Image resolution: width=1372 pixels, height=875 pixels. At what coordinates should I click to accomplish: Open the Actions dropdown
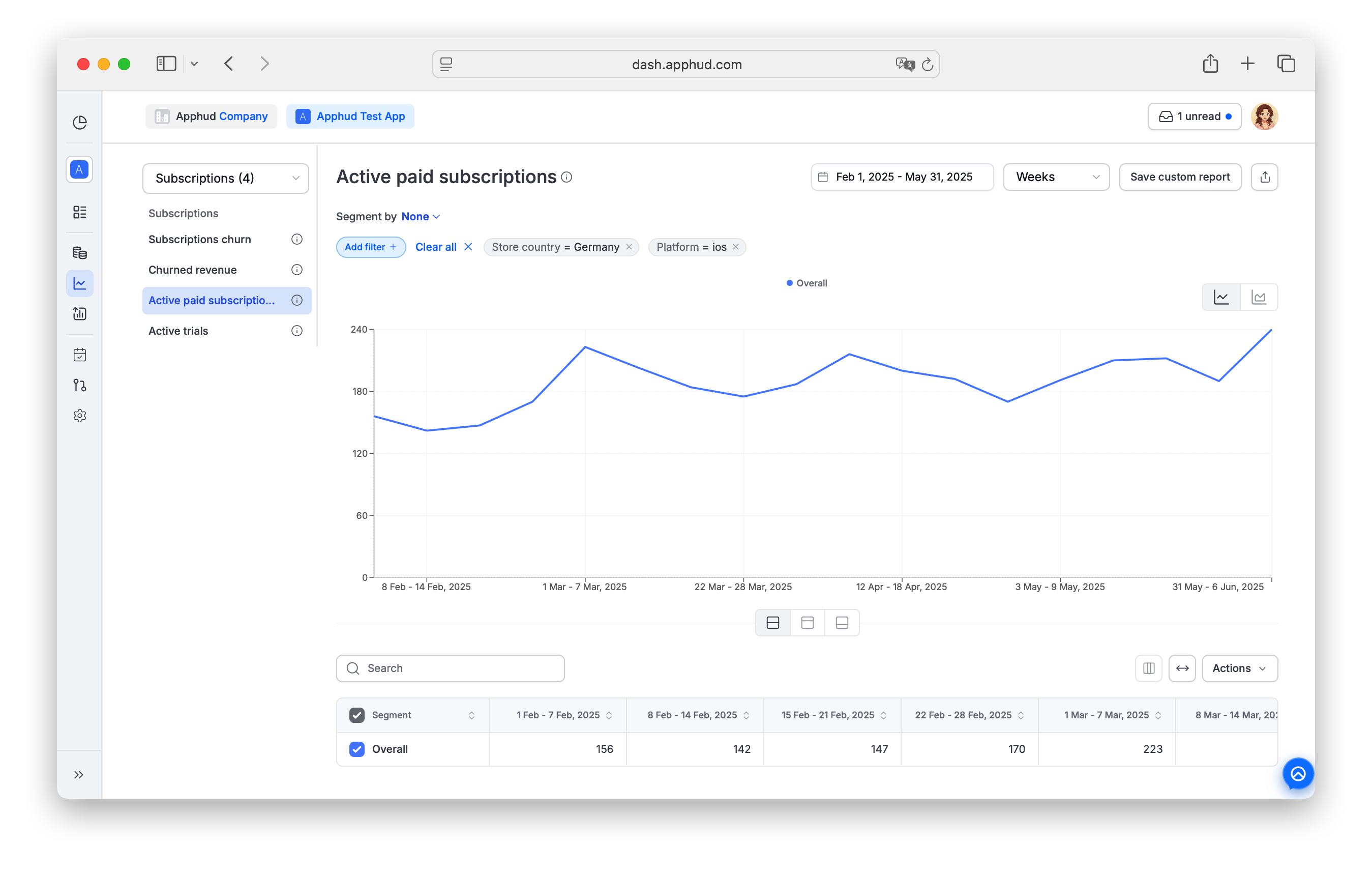[x=1240, y=668]
